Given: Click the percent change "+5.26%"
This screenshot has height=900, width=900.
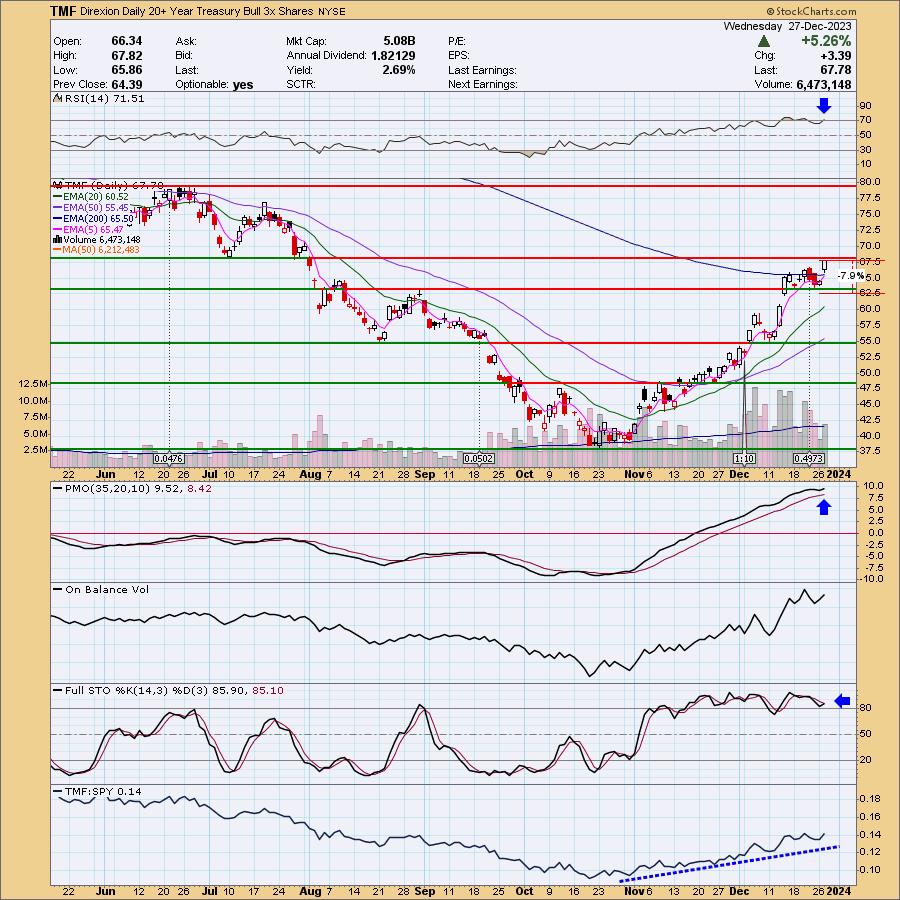Looking at the screenshot, I should coord(827,41).
